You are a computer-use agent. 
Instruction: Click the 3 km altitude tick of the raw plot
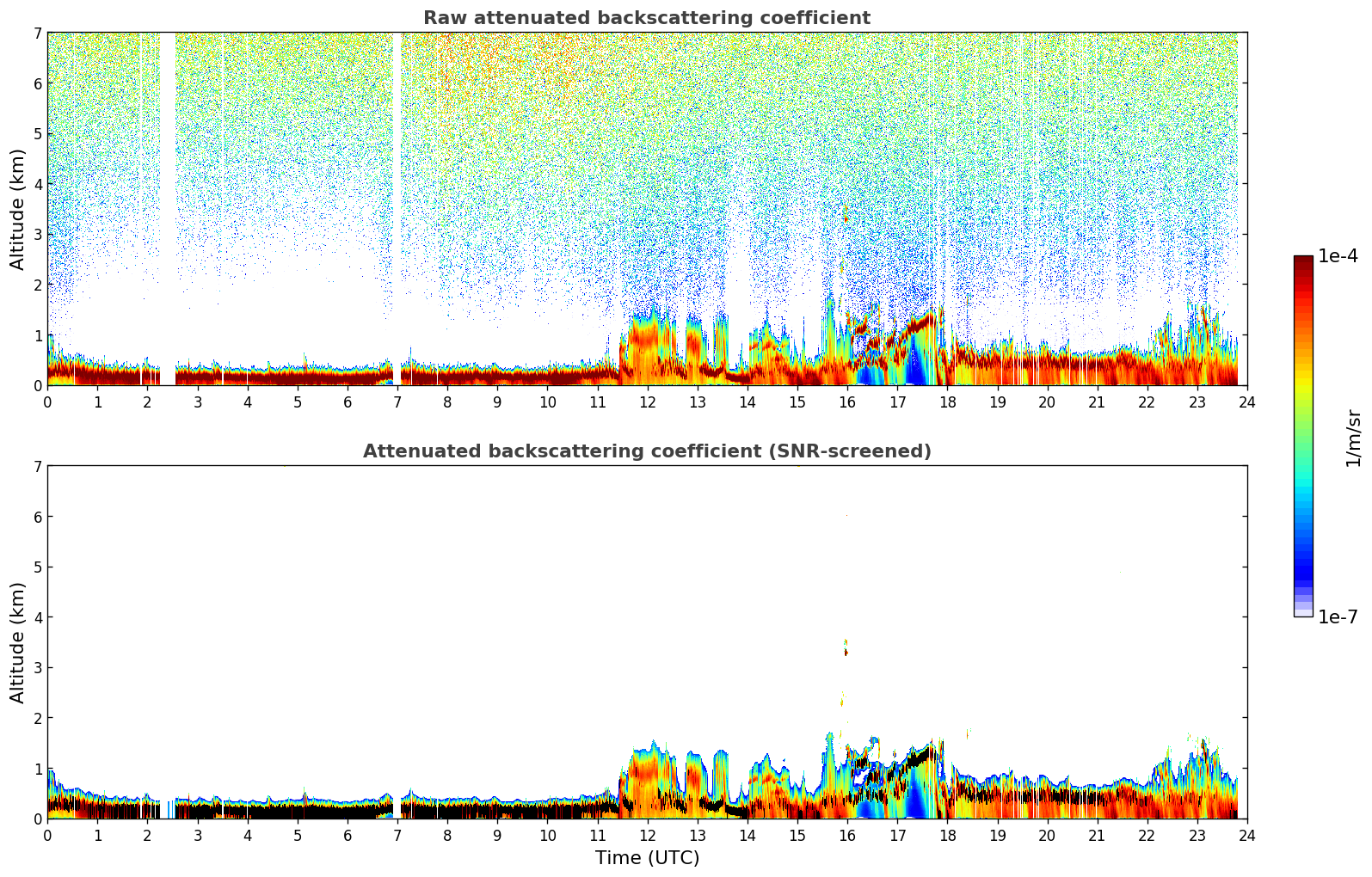[38, 235]
